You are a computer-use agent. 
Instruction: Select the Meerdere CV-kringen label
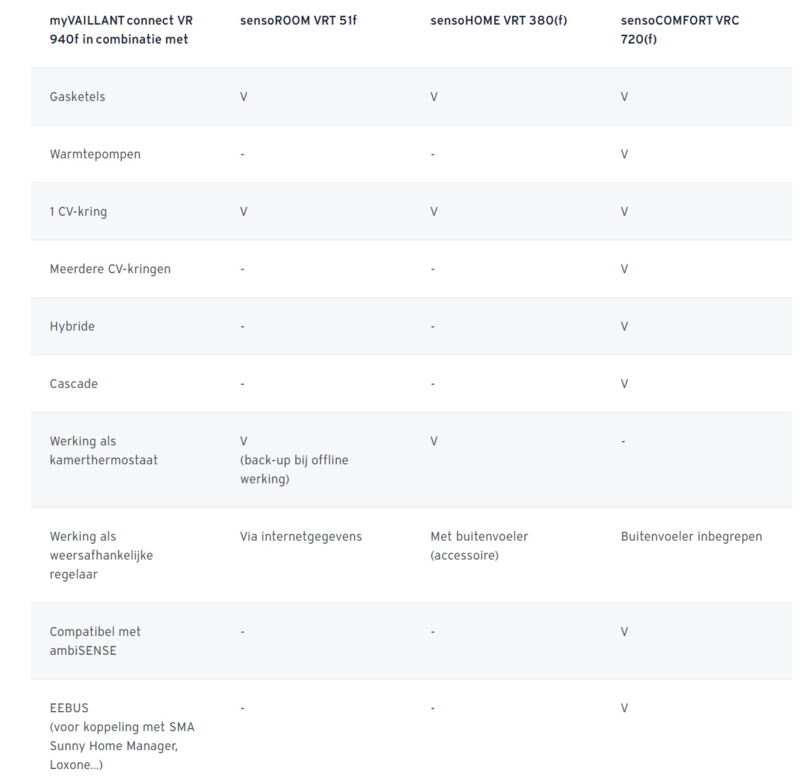(x=110, y=269)
